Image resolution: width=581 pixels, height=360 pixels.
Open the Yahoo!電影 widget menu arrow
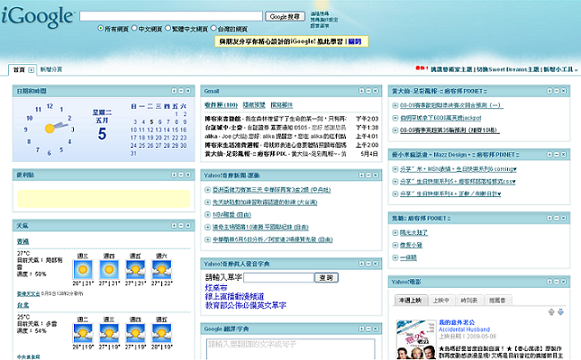(x=550, y=282)
